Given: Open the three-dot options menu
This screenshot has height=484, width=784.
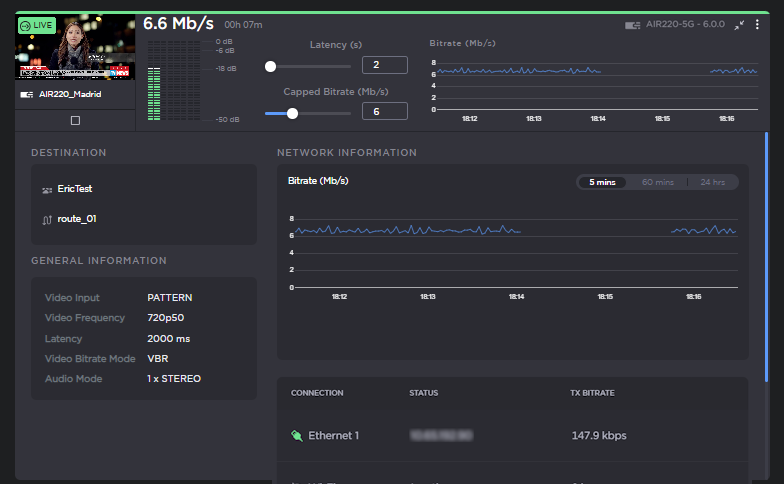Looking at the screenshot, I should [757, 25].
